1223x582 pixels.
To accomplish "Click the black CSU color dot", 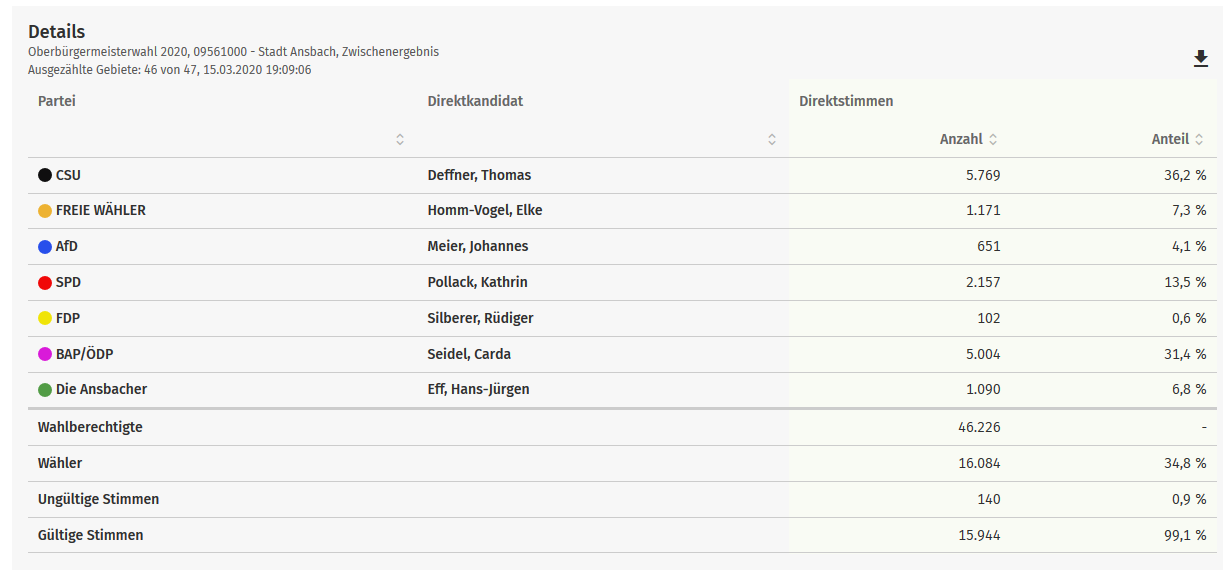I will [x=45, y=176].
